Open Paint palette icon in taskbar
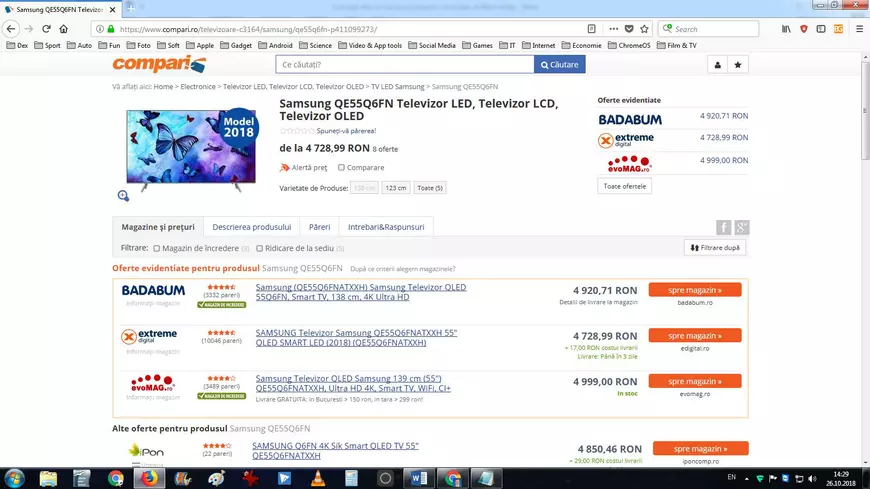This screenshot has height=489, width=870. pos(216,478)
